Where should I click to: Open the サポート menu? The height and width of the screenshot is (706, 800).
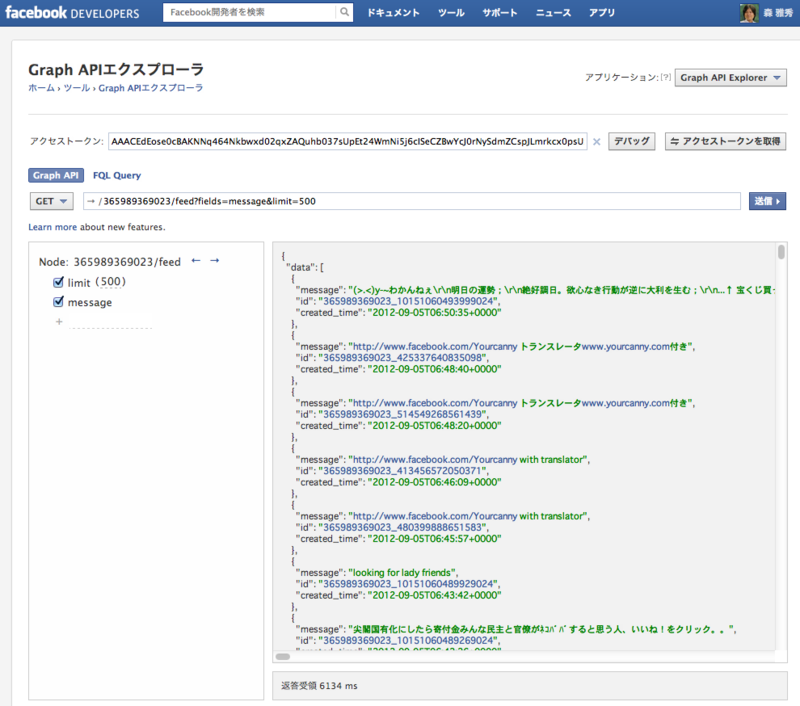[x=499, y=13]
